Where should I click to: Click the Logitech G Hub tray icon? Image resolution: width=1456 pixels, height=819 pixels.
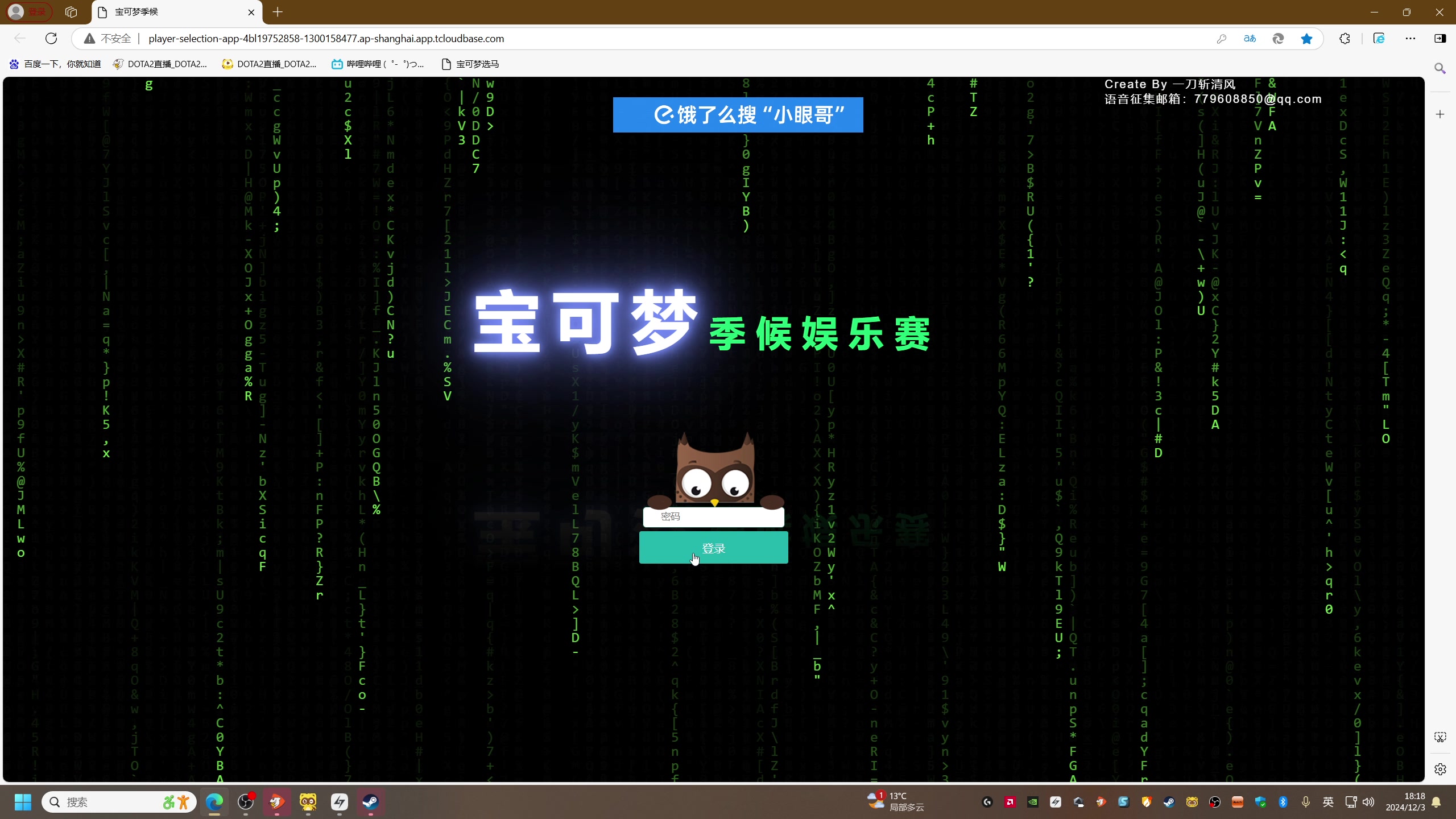click(x=987, y=802)
